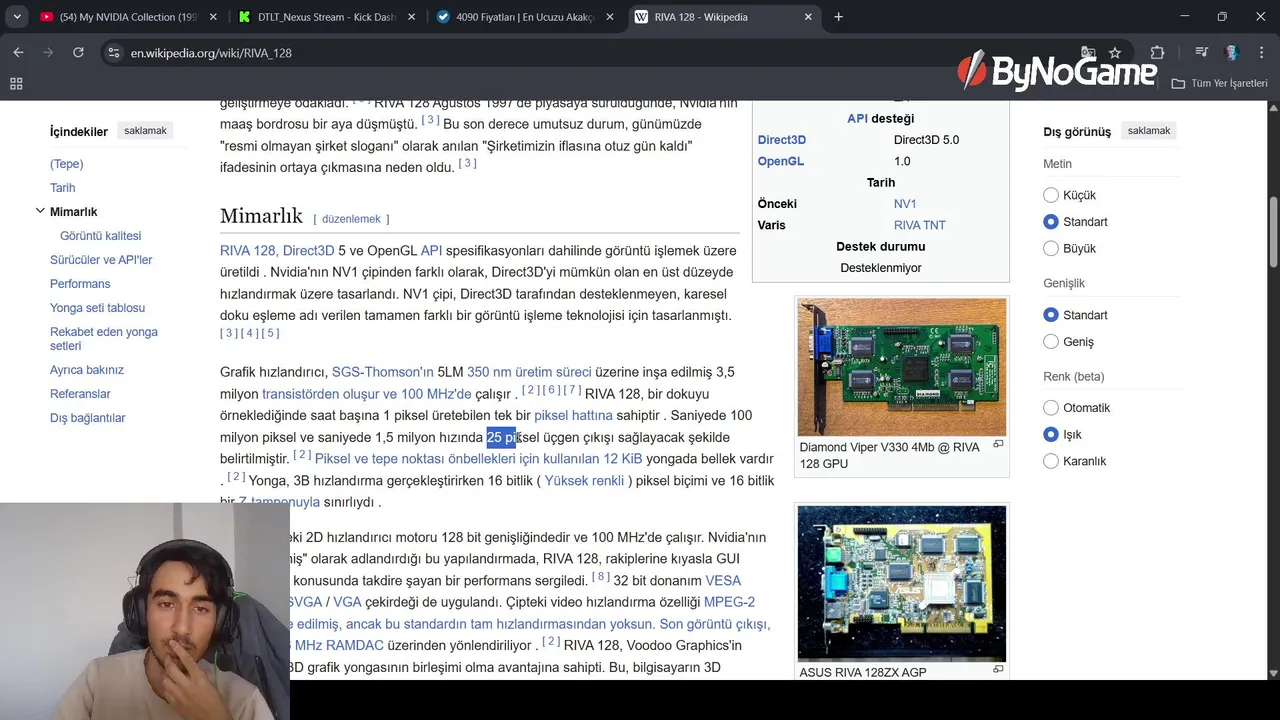1280x720 pixels.
Task: Open the 350 nm üretim süreci link
Action: coord(529,372)
